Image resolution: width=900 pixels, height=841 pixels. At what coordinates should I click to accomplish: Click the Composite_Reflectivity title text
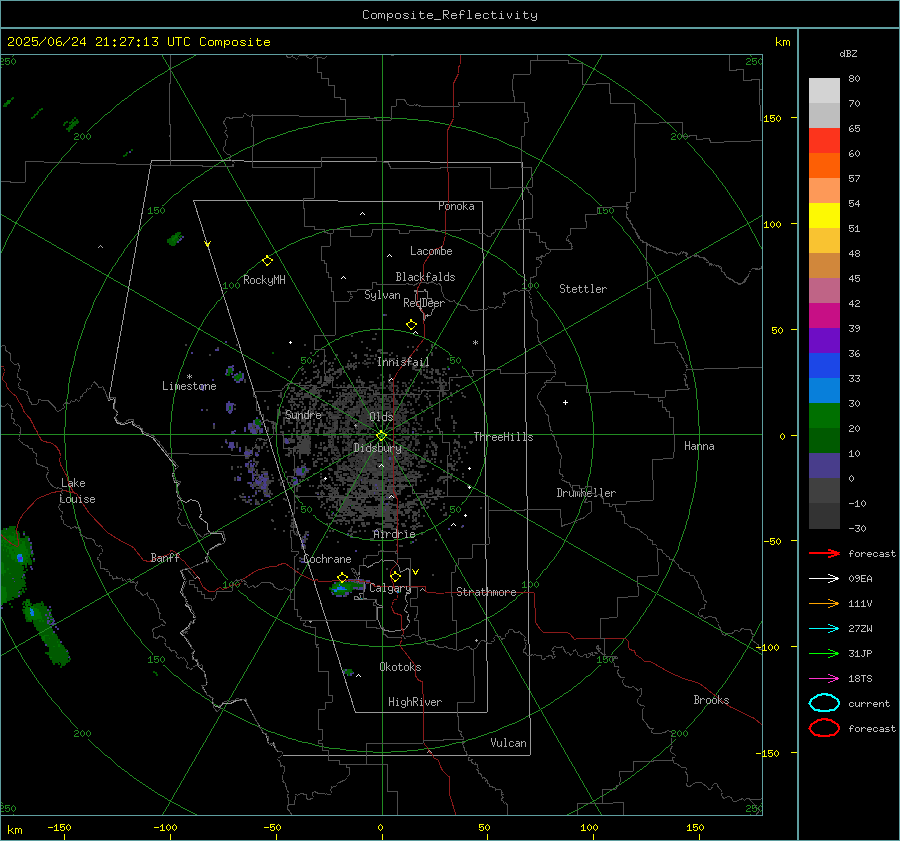[449, 15]
